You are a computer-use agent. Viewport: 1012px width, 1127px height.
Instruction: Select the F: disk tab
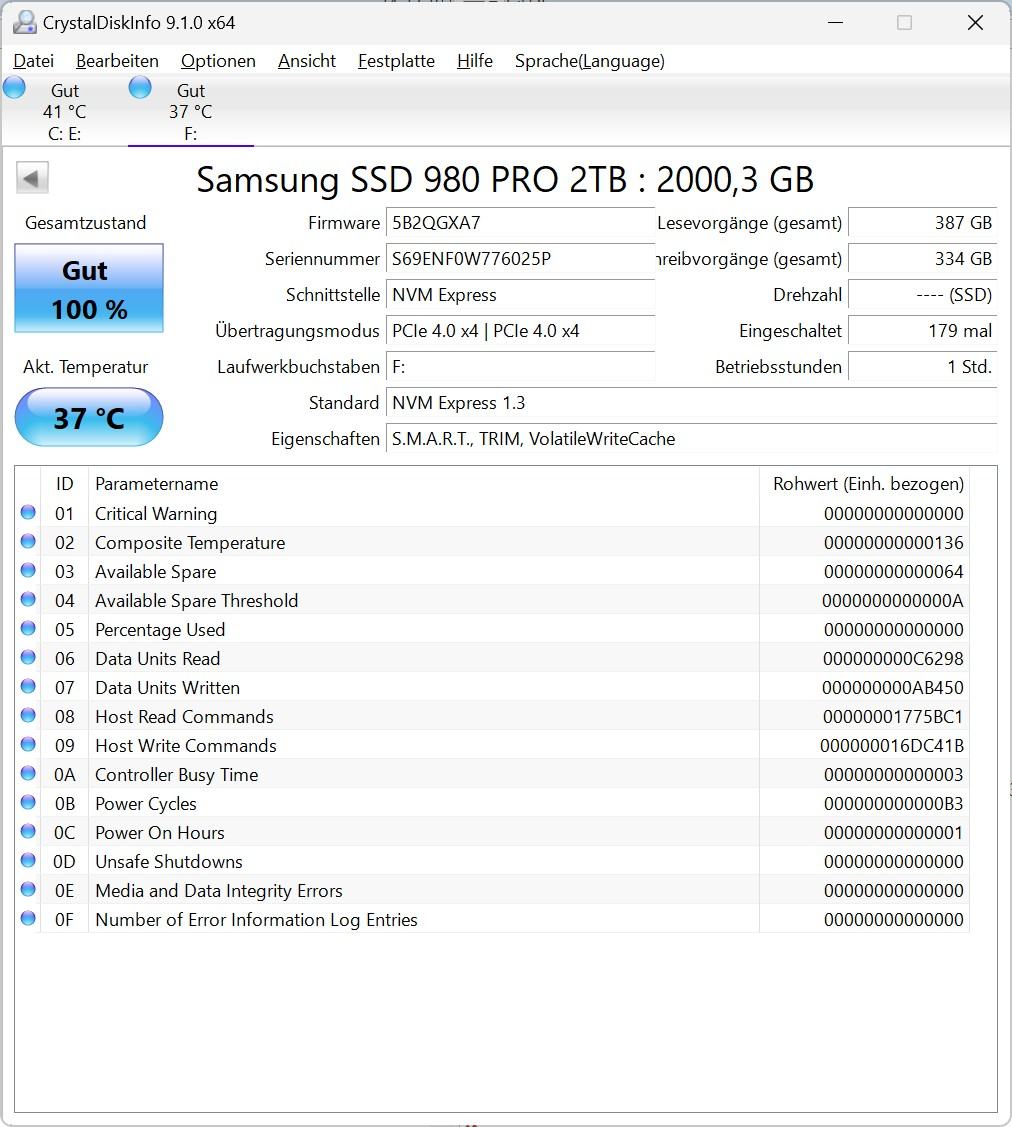[x=190, y=111]
